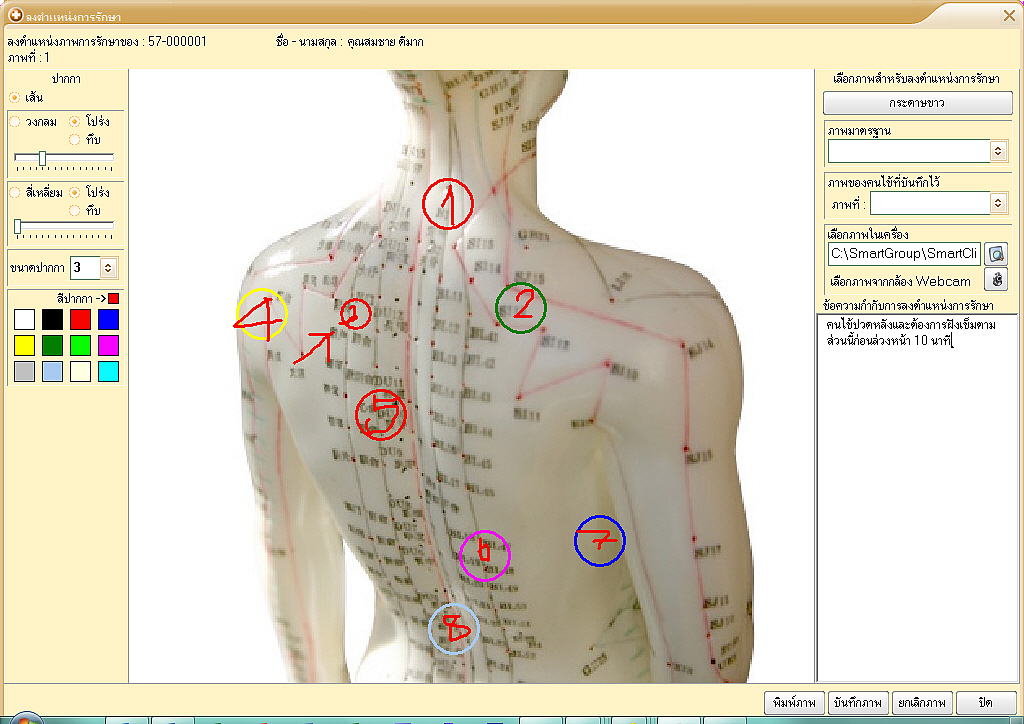Click the พิมพ์ภาพ (print image) button
The width and height of the screenshot is (1024, 724).
pyautogui.click(x=794, y=703)
